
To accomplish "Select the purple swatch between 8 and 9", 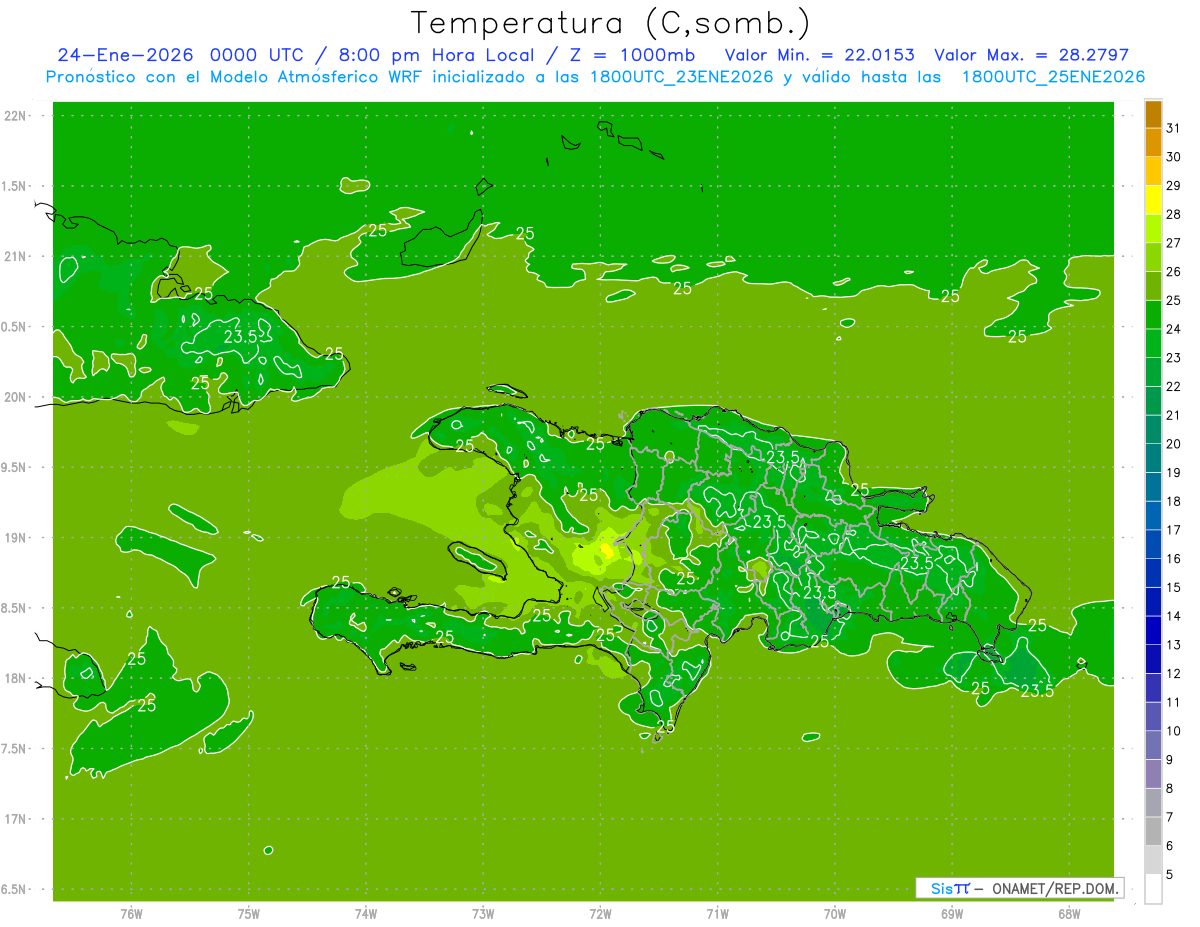I will coord(1153,774).
